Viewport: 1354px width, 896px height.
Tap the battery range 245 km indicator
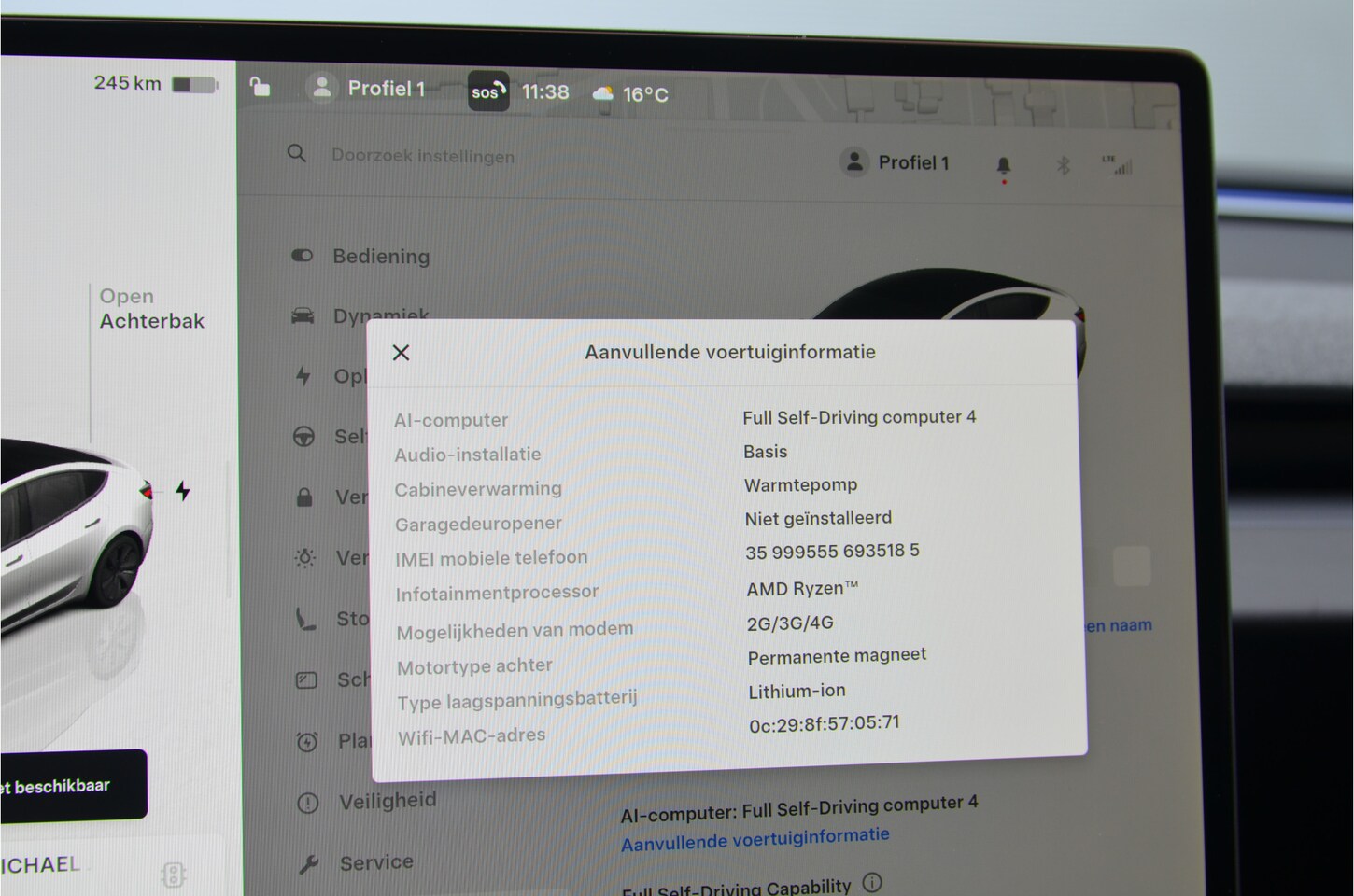point(154,83)
